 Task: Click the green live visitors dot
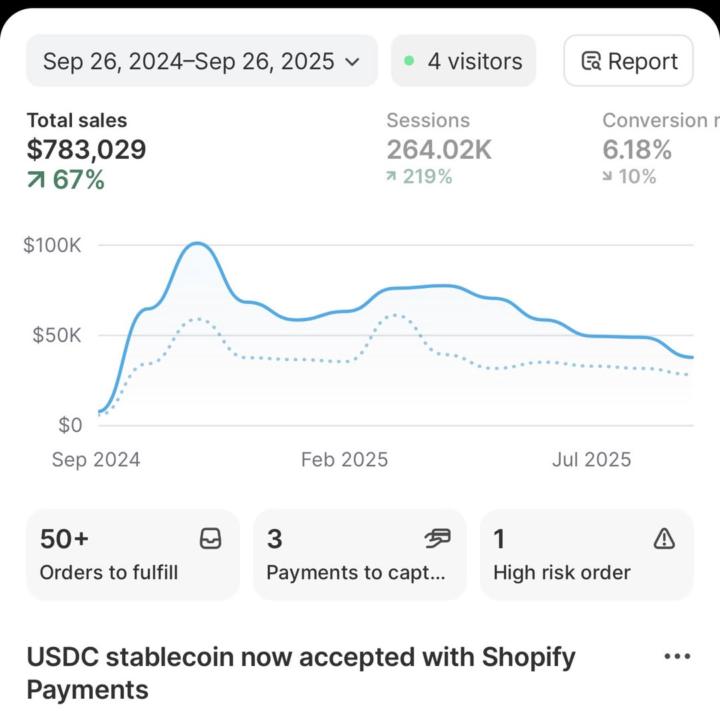click(409, 61)
